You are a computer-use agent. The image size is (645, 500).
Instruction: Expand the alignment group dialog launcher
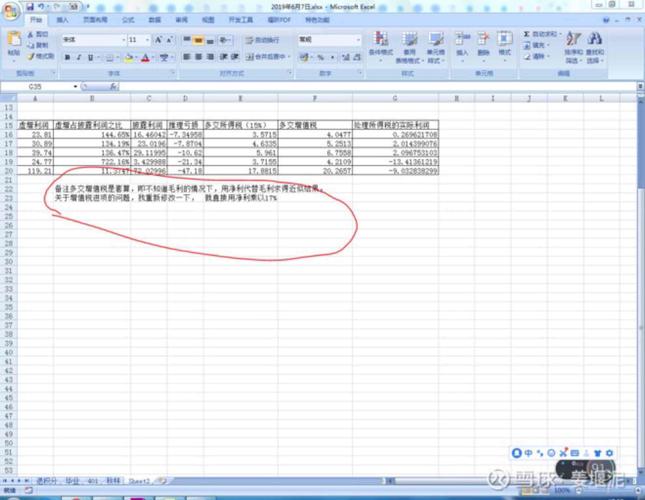(289, 73)
